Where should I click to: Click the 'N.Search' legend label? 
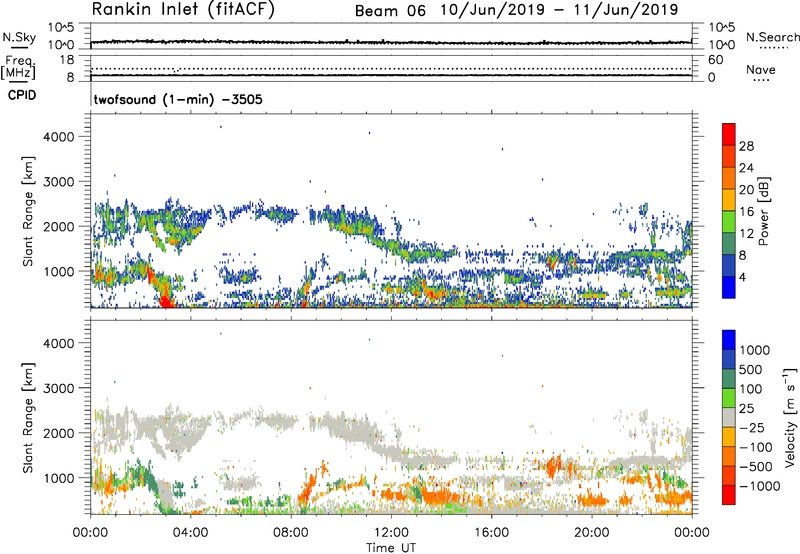coord(773,37)
